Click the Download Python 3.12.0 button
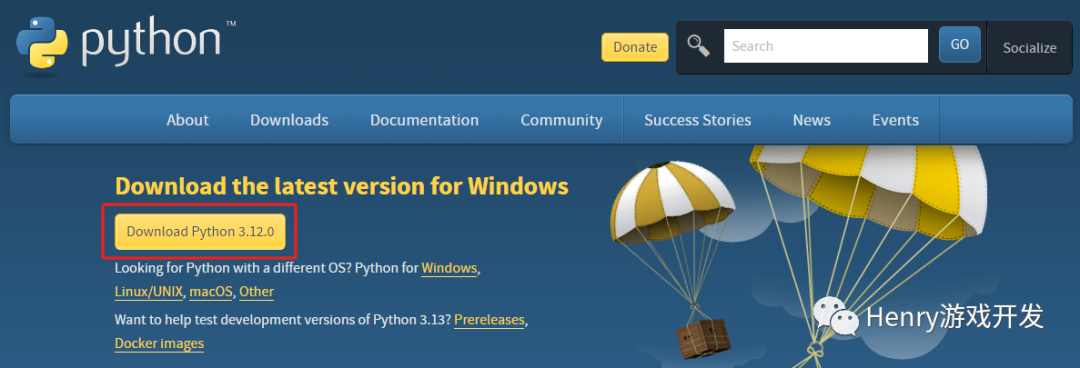 (x=200, y=232)
